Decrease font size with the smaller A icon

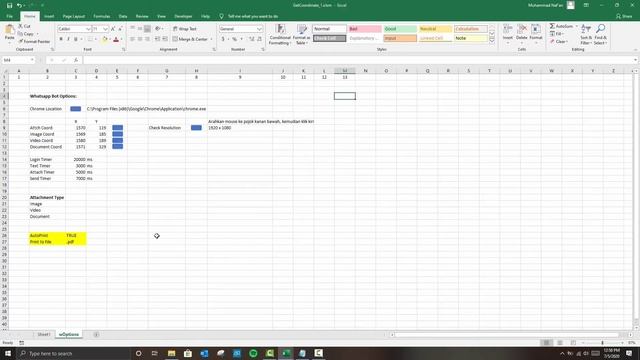pos(120,29)
